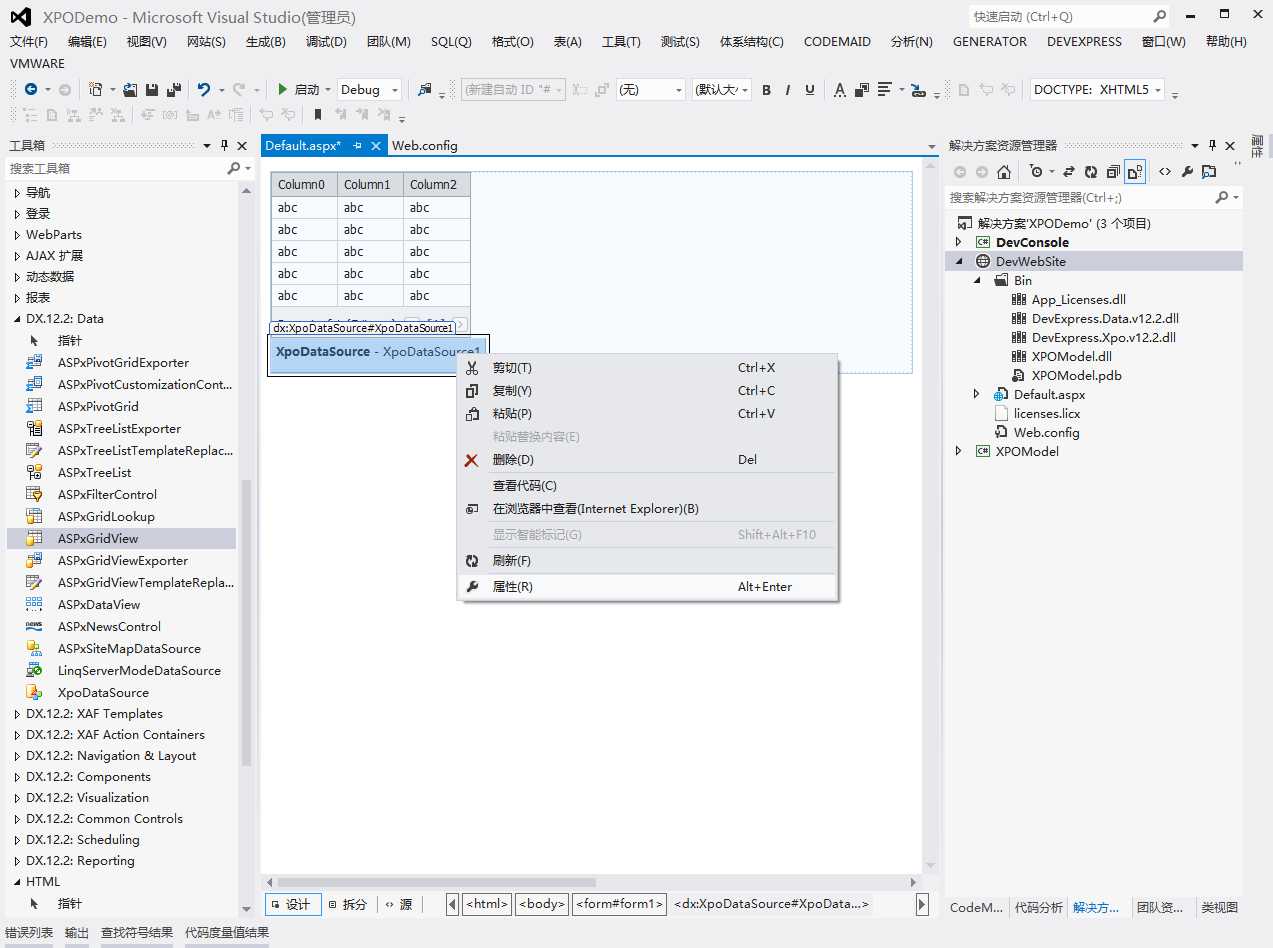This screenshot has height=948, width=1273.
Task: Click the Collapse All icon in Solution Explorer
Action: point(1113,172)
